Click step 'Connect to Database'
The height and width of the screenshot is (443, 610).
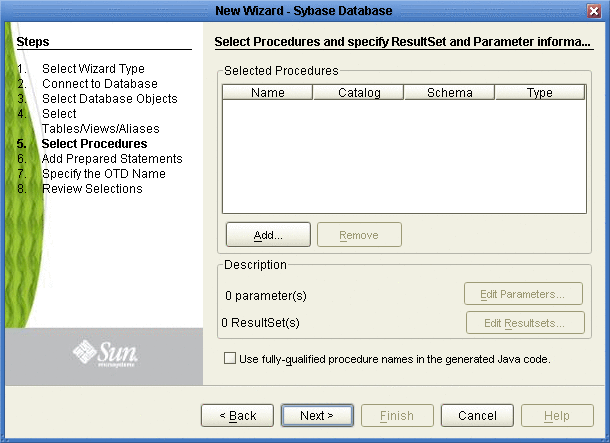pyautogui.click(x=100, y=84)
